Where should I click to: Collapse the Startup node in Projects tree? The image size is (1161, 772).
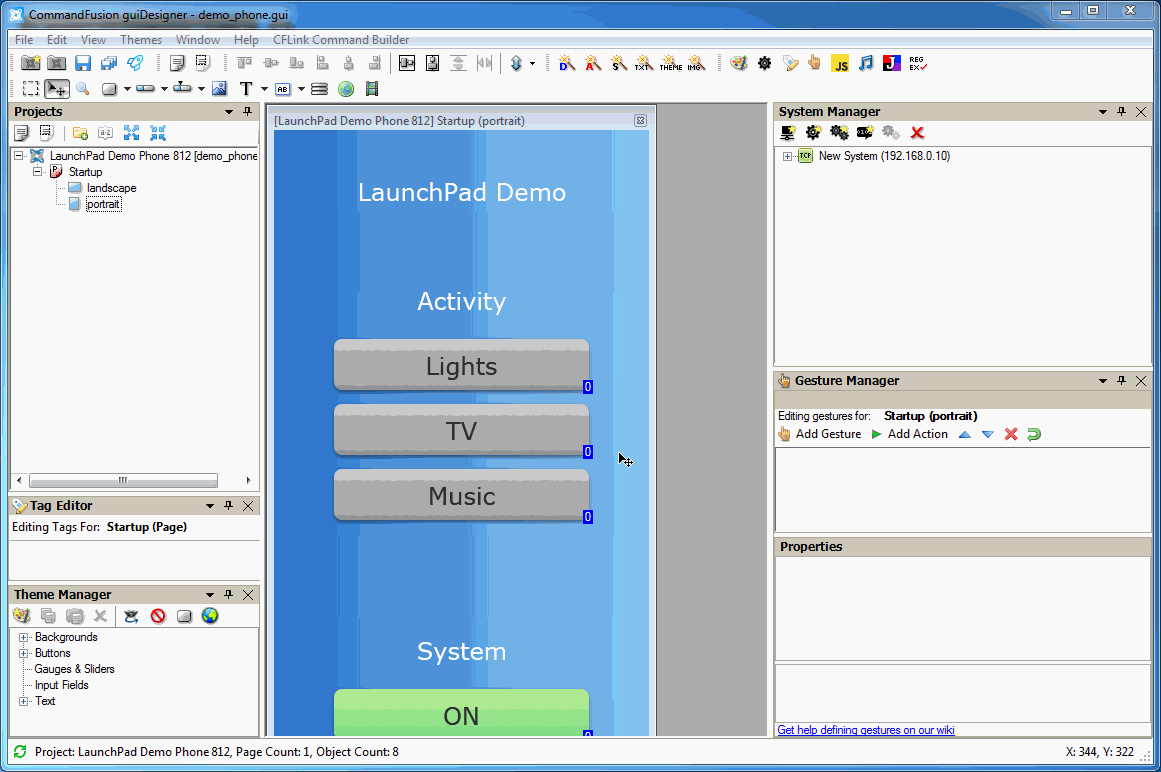pos(37,171)
